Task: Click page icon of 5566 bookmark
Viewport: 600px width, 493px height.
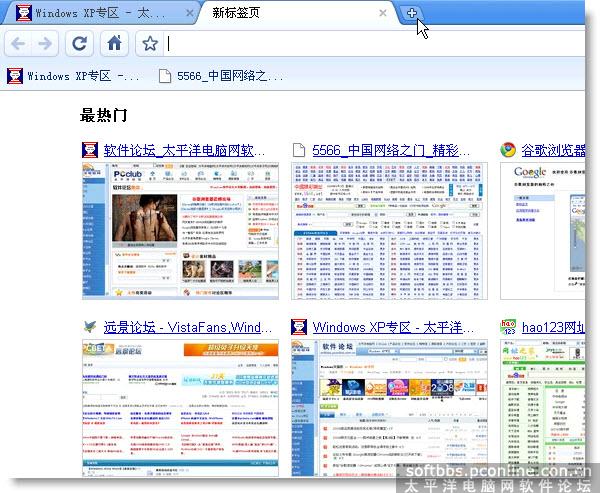Action: 165,76
